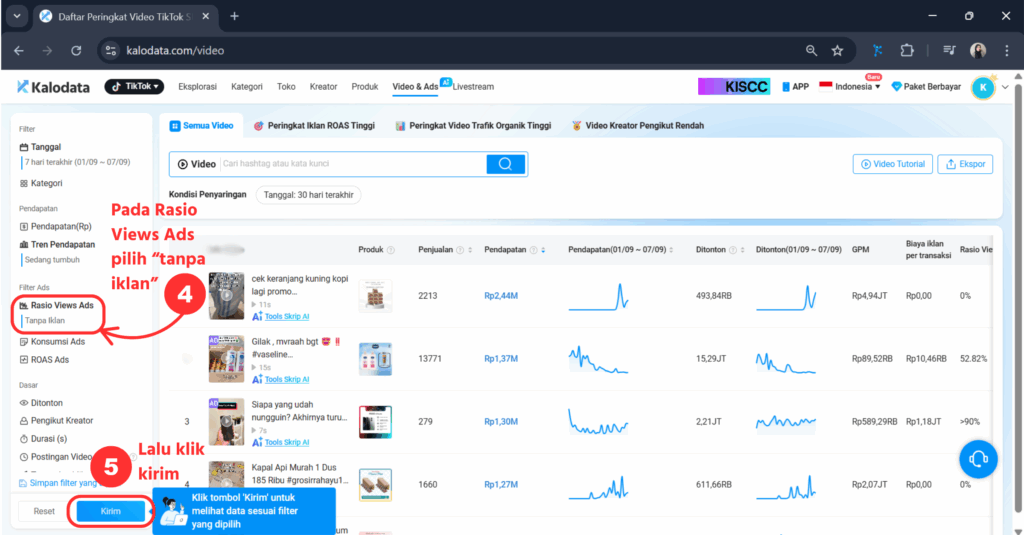The height and width of the screenshot is (535, 1024).
Task: Click the Tanggal: 30 hari terakhir chip
Action: [x=308, y=195]
